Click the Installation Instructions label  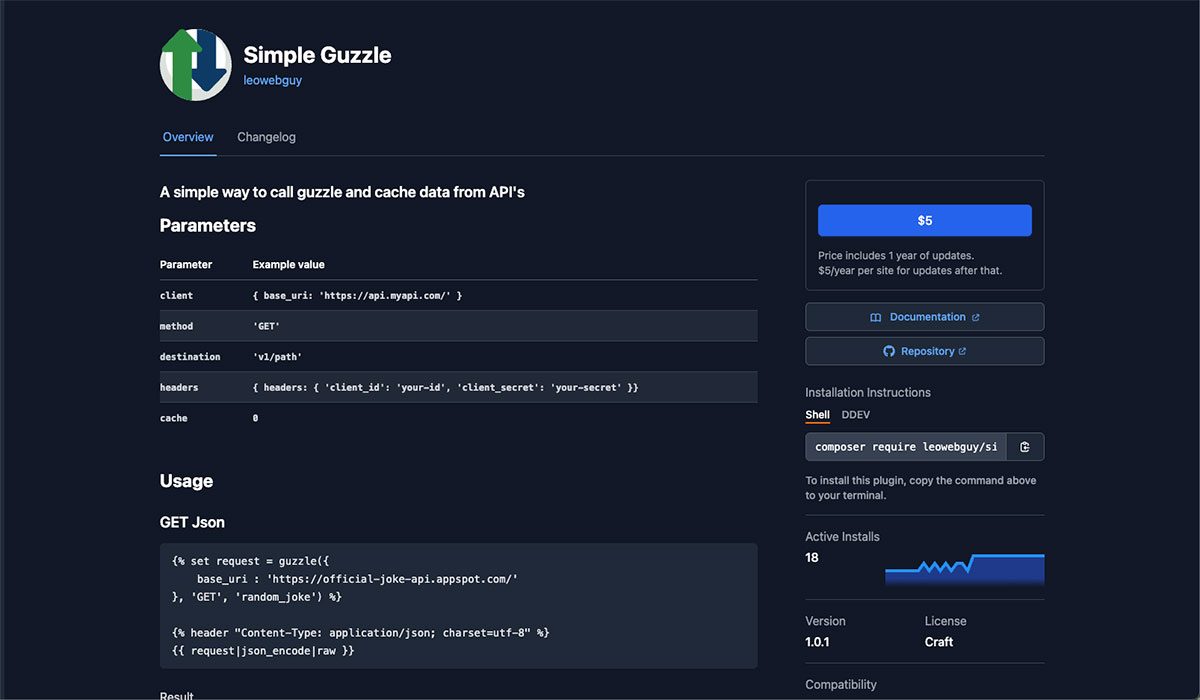[x=868, y=393]
